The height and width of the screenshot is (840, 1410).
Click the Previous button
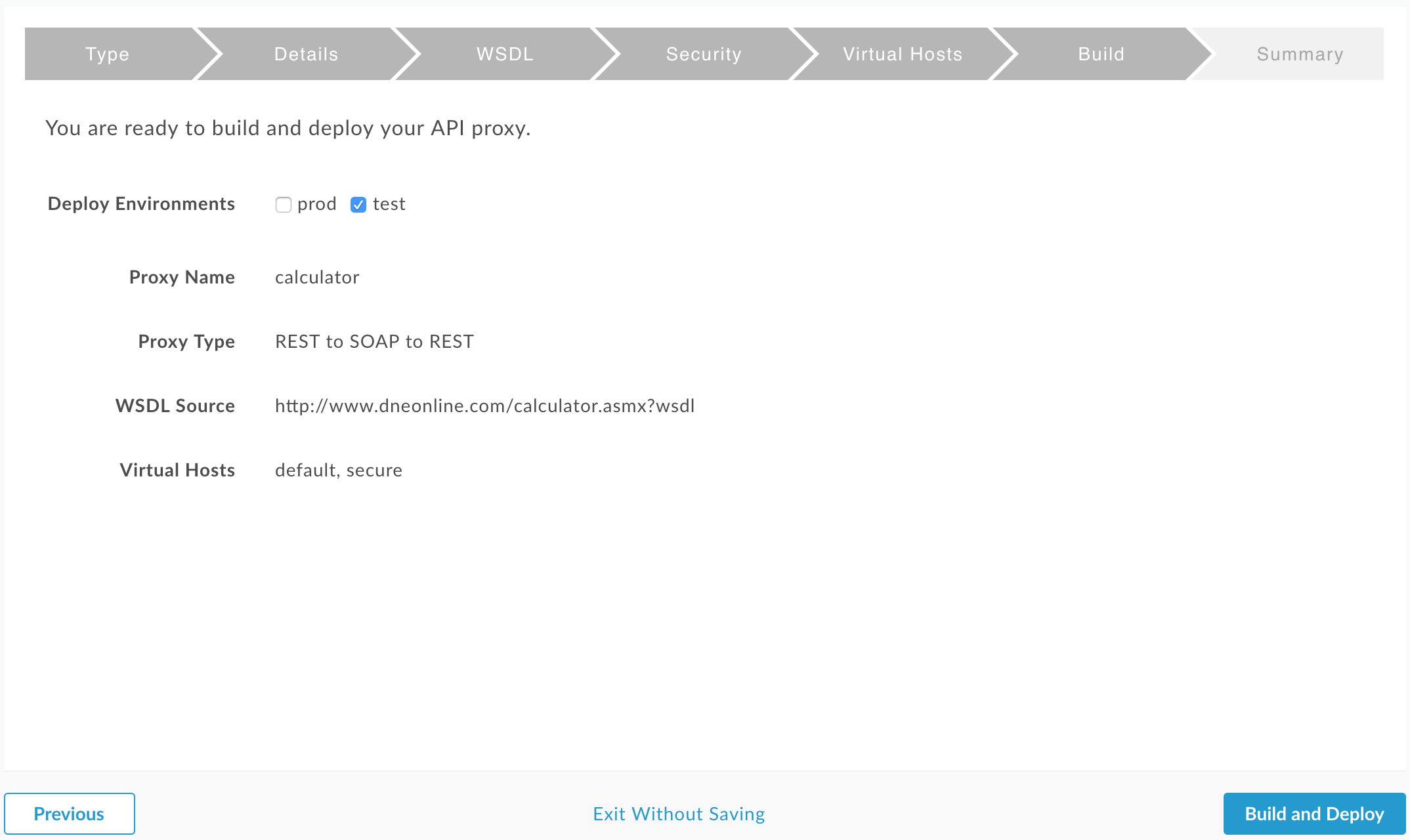pos(69,813)
